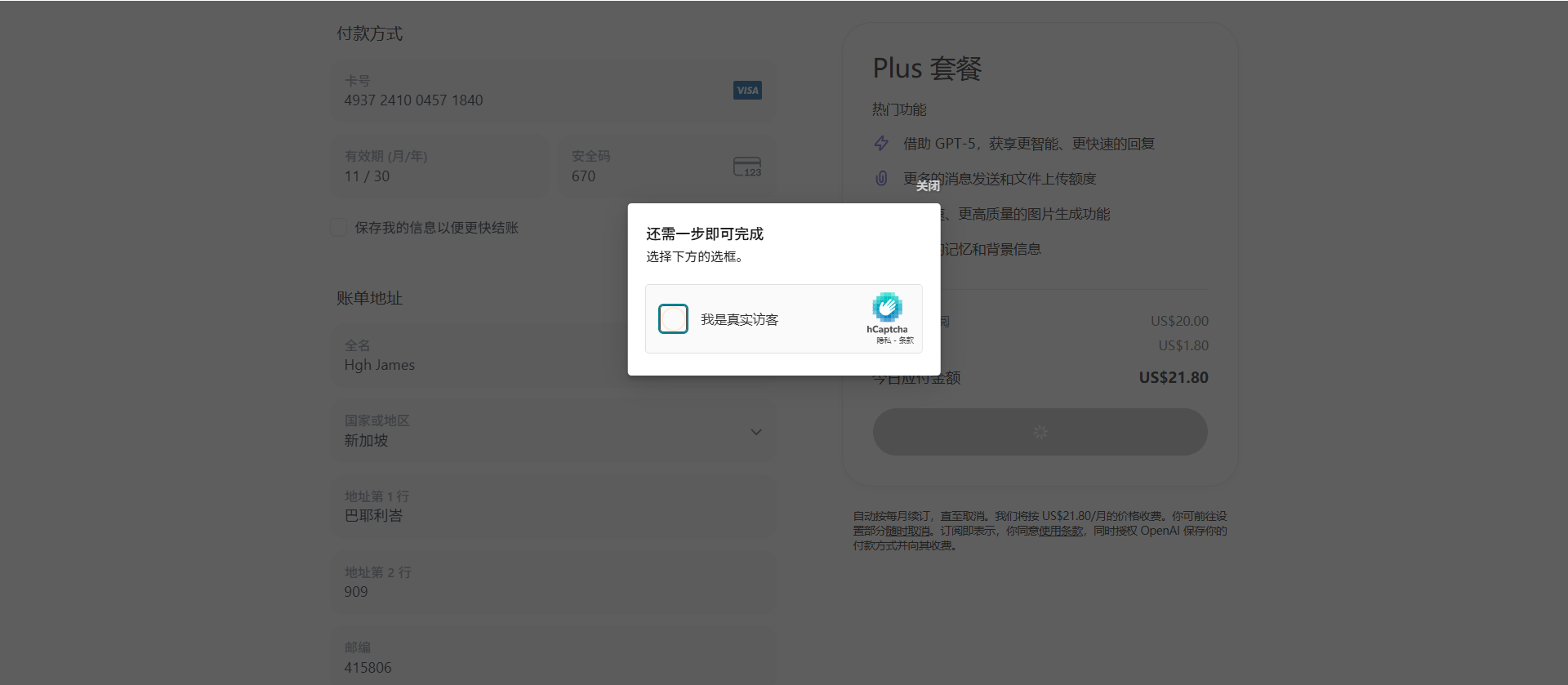
Task: Click the US$20.00 price text
Action: [x=1179, y=321]
